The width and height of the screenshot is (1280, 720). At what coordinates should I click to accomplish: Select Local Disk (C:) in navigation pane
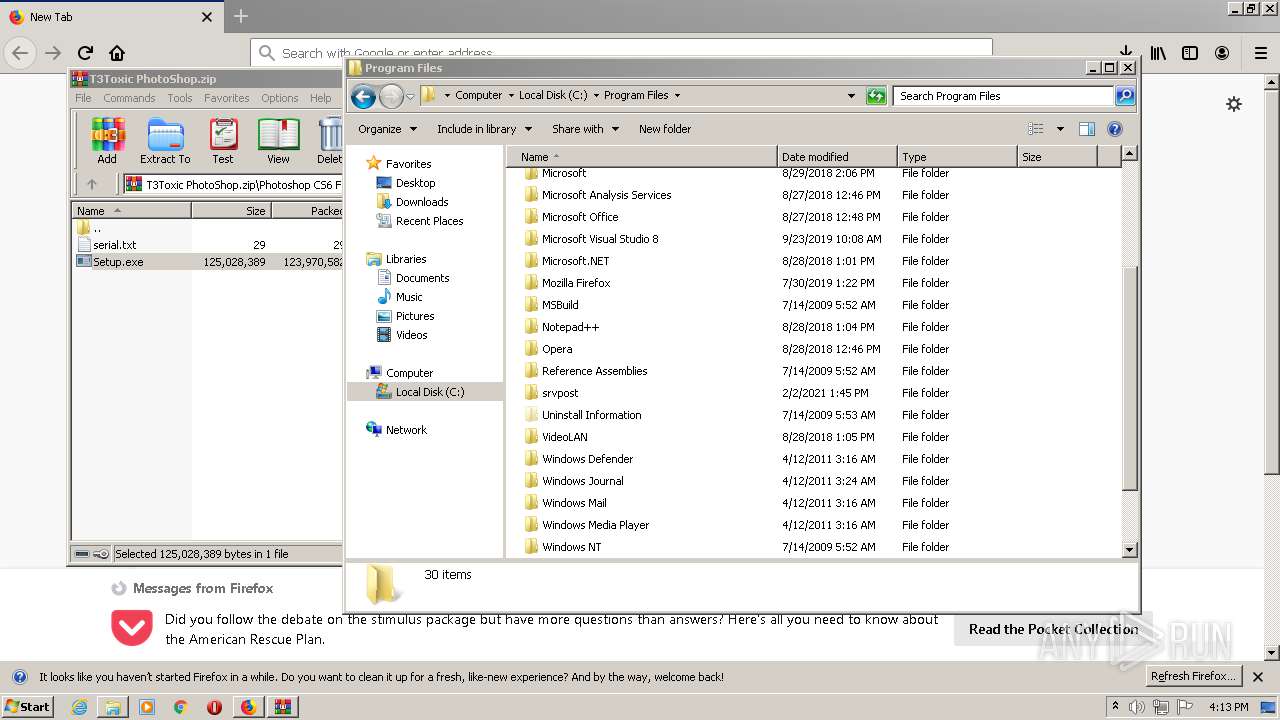pos(430,392)
